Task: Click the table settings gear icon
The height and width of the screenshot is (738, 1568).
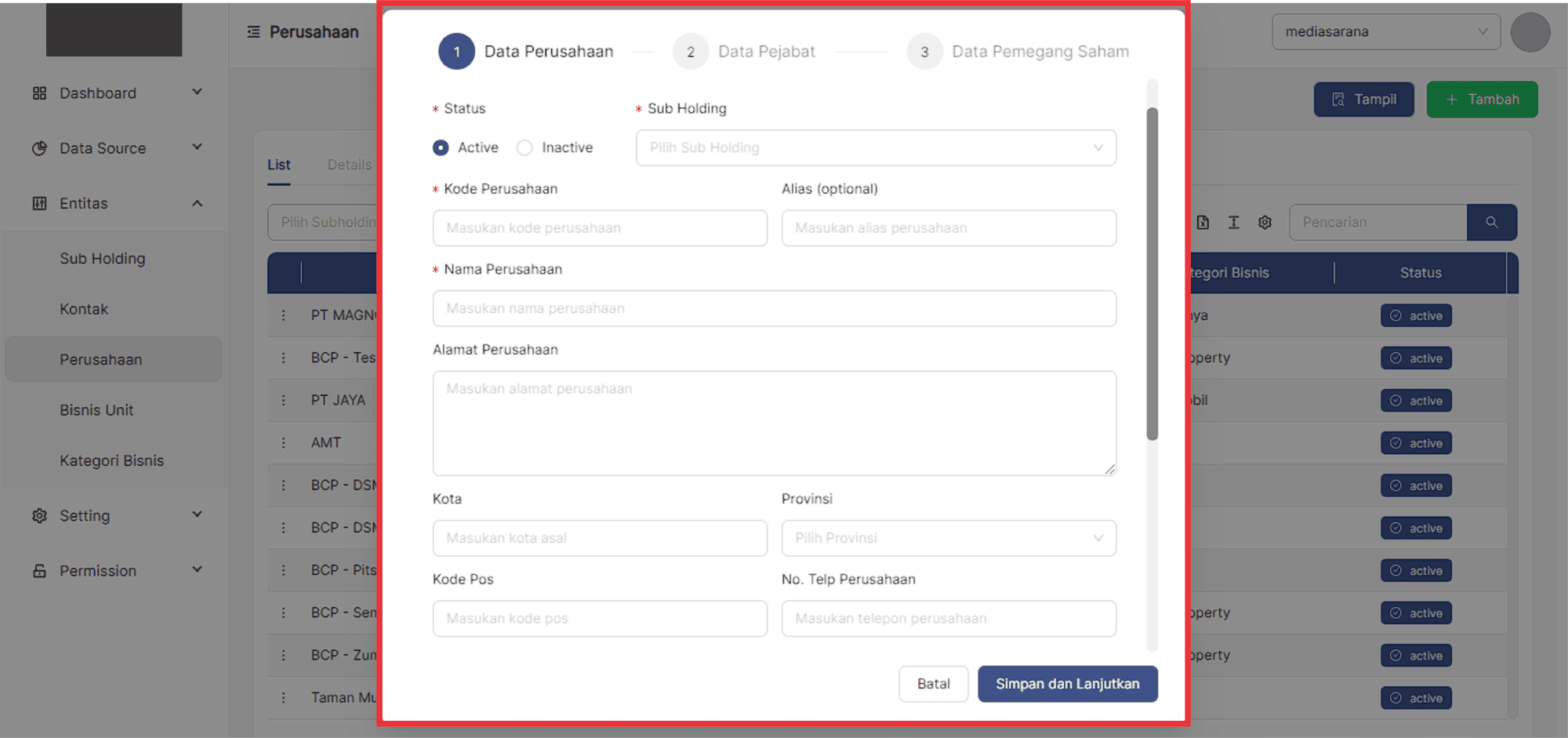Action: 1265,223
